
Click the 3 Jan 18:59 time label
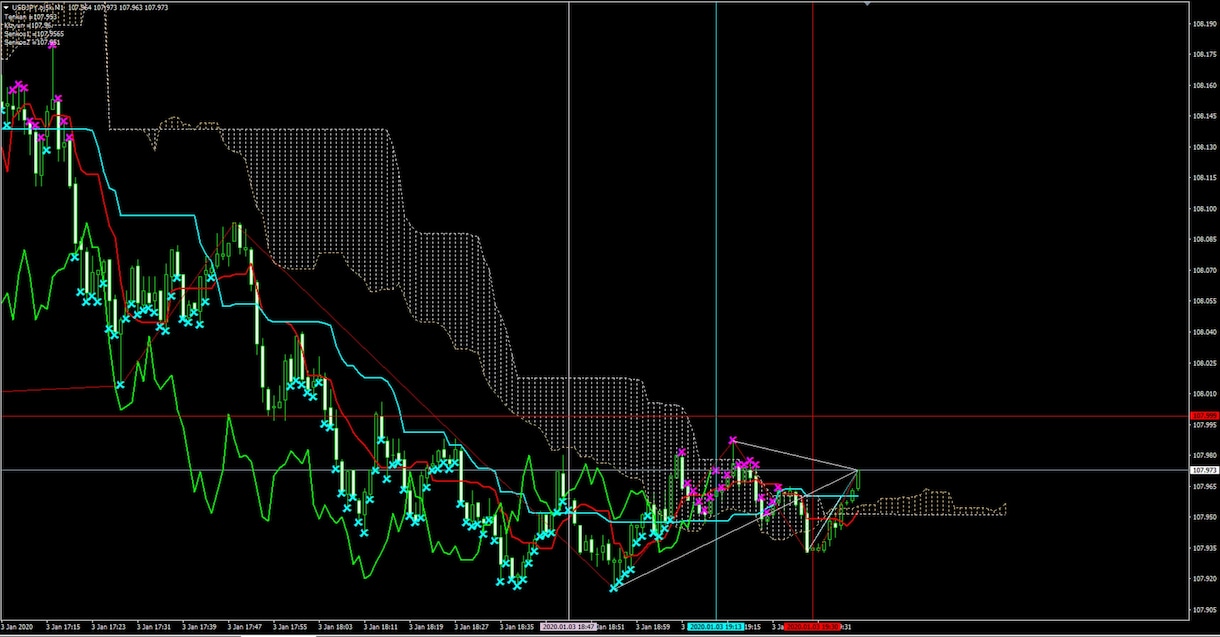pos(651,627)
